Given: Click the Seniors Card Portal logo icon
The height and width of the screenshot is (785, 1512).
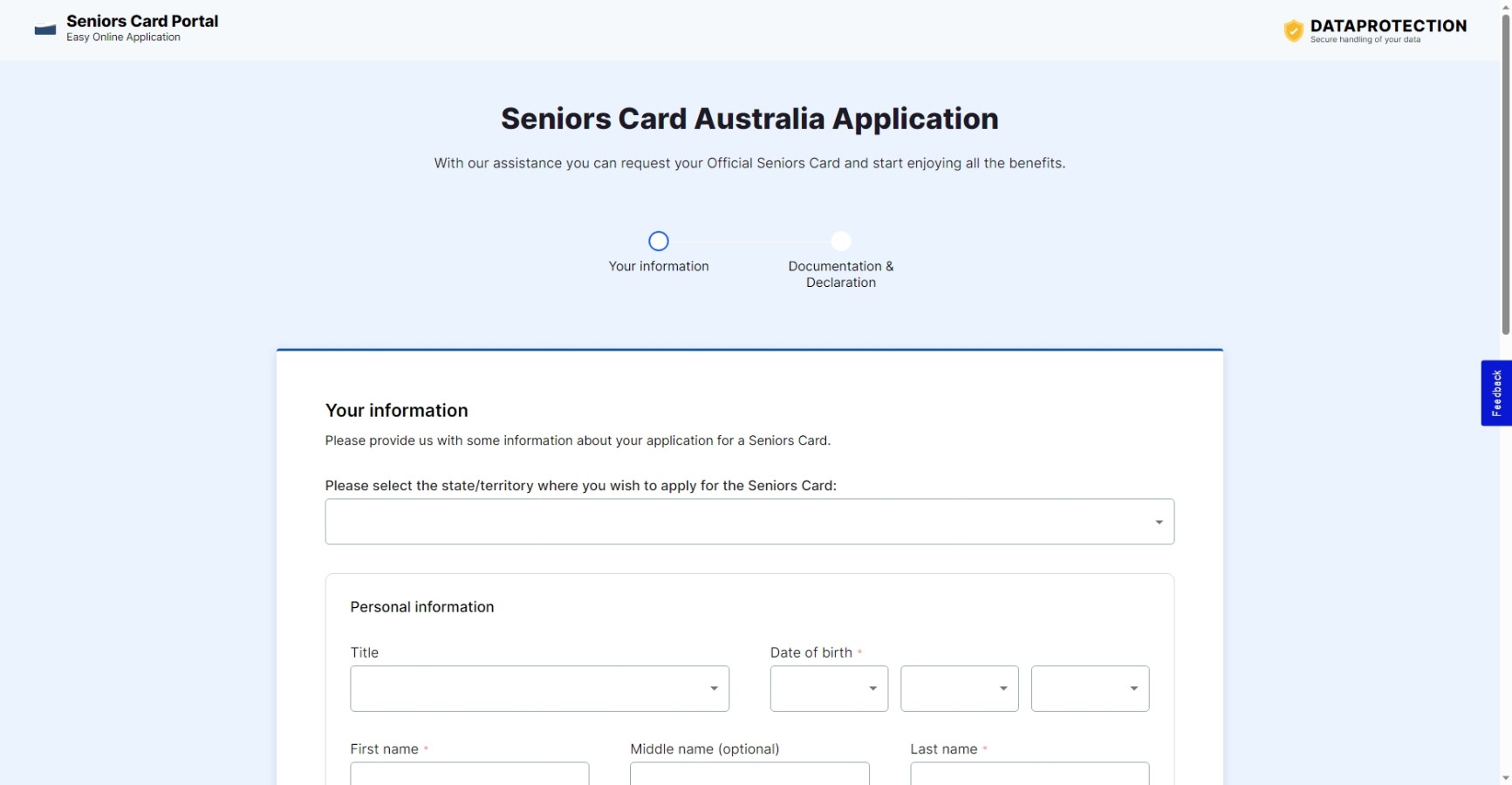Looking at the screenshot, I should coord(45,29).
